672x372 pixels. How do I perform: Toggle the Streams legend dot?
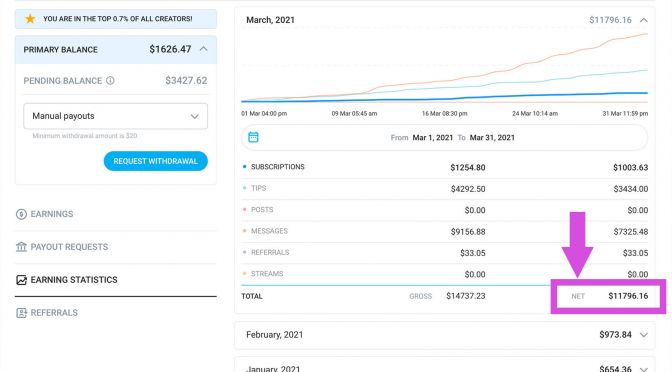pos(245,274)
